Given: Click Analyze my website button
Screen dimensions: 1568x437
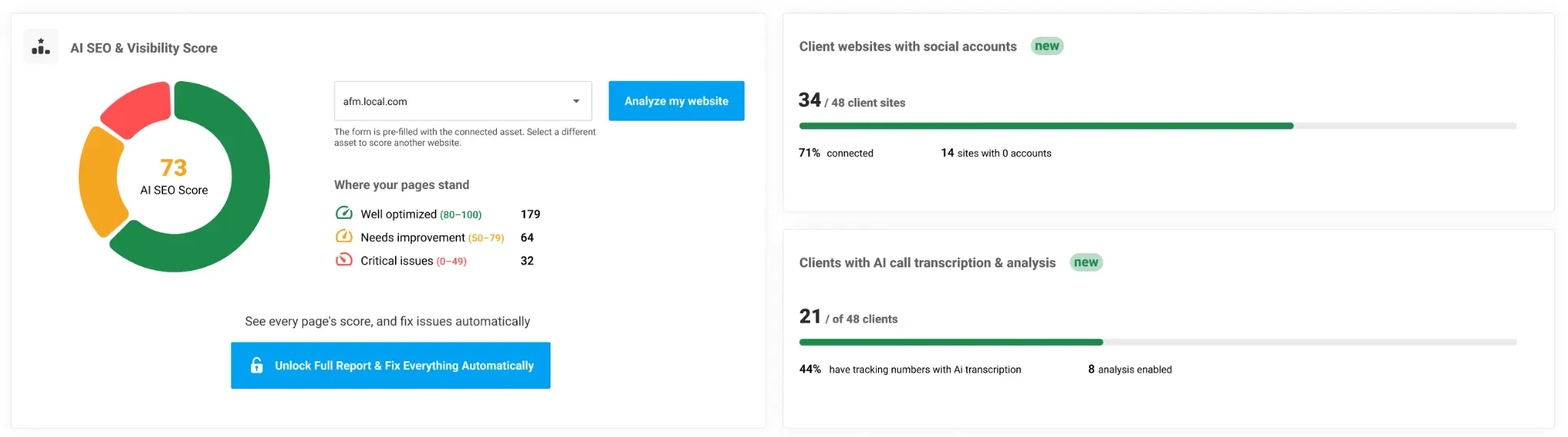Looking at the screenshot, I should [676, 101].
